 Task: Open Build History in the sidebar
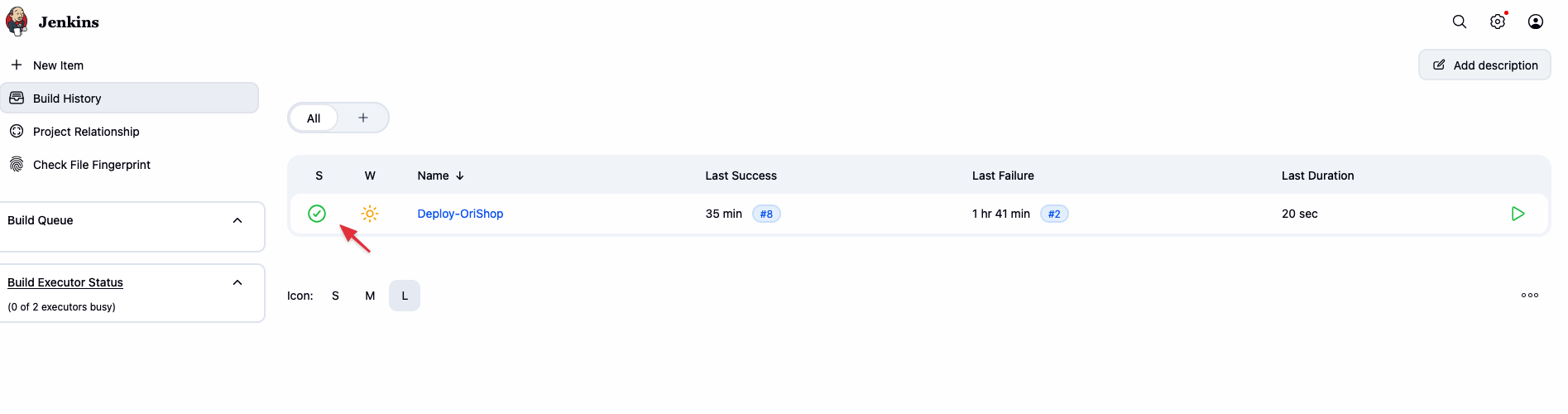coord(67,99)
